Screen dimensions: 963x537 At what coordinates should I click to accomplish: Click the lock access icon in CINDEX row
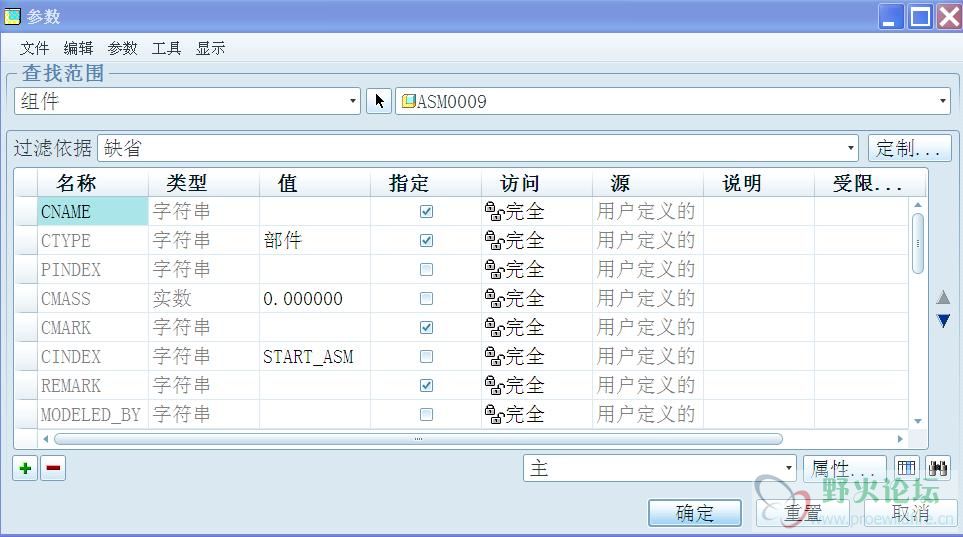[x=494, y=356]
